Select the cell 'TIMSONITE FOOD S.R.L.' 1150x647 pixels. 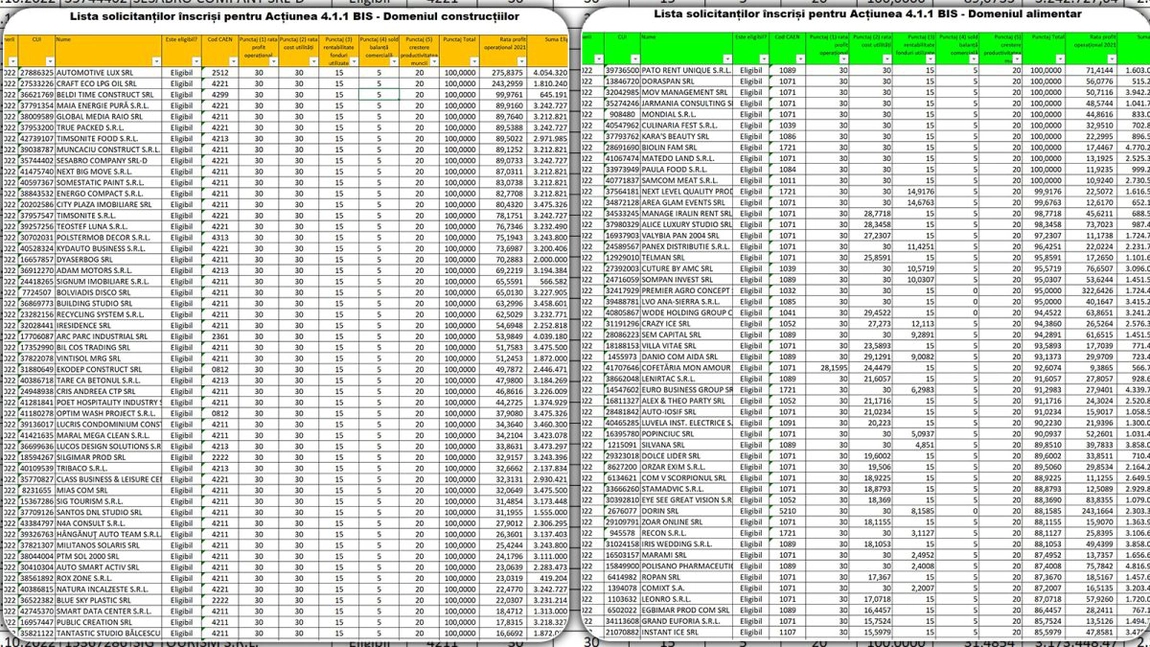109,139
